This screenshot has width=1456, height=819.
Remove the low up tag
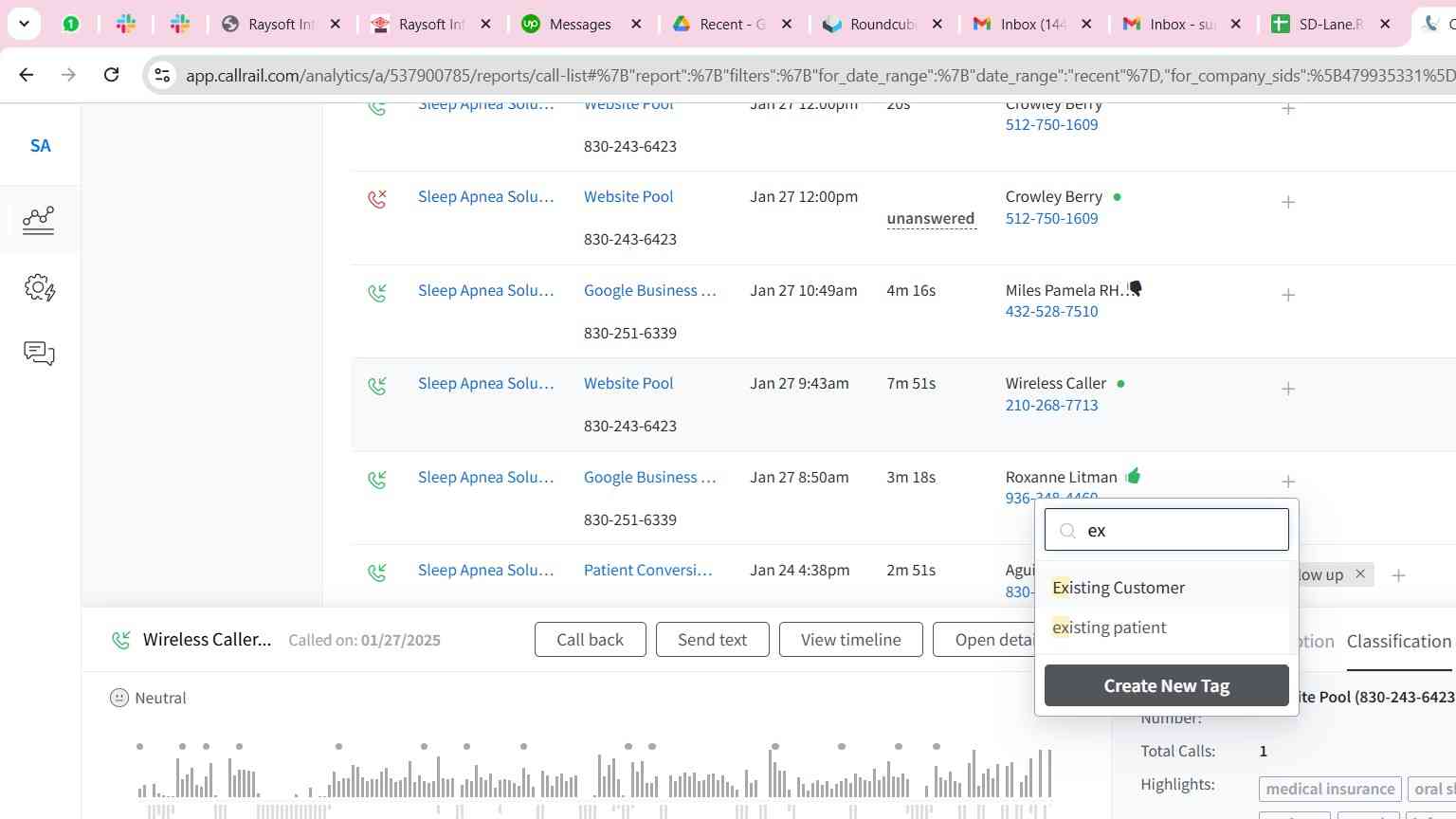(1360, 573)
